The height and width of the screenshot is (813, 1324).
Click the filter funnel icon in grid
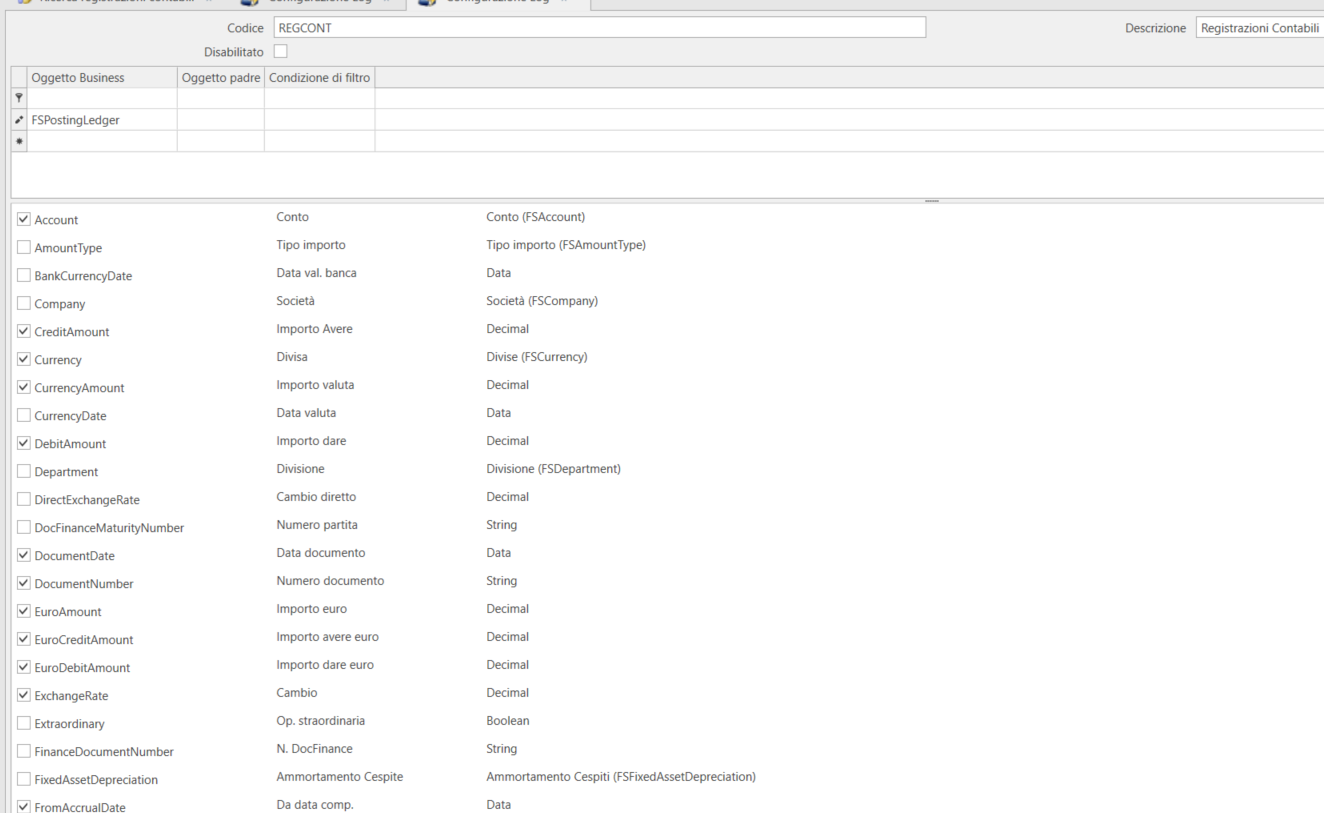[x=19, y=98]
